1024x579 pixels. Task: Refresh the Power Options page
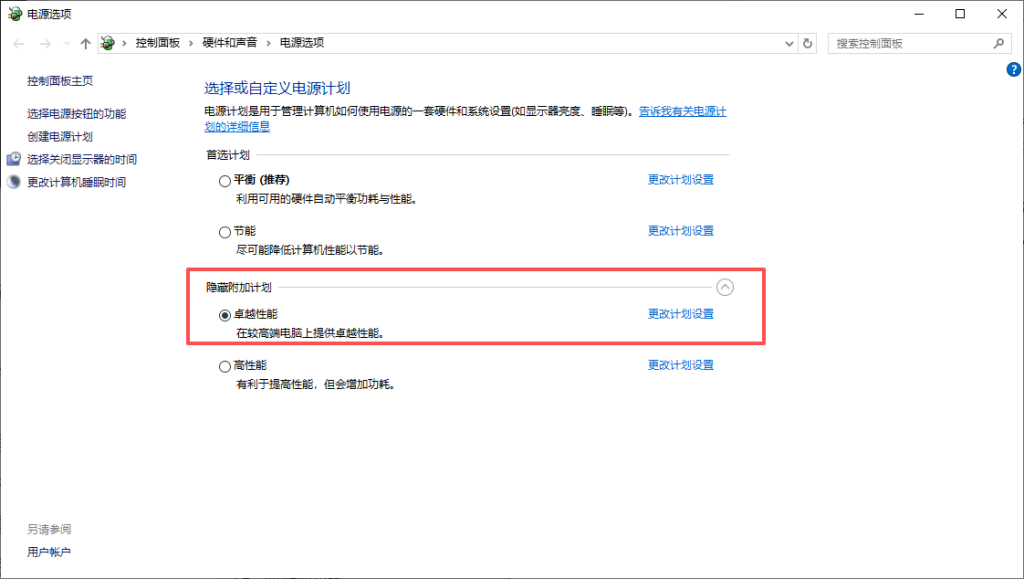pyautogui.click(x=808, y=44)
